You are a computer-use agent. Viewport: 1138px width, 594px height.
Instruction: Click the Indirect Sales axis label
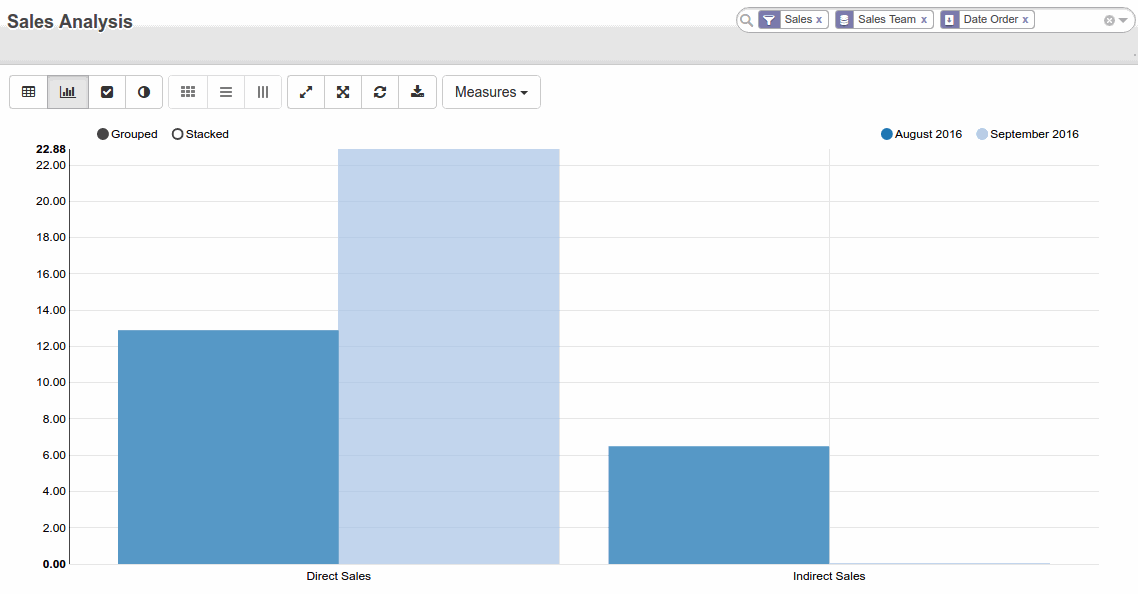[x=829, y=577]
